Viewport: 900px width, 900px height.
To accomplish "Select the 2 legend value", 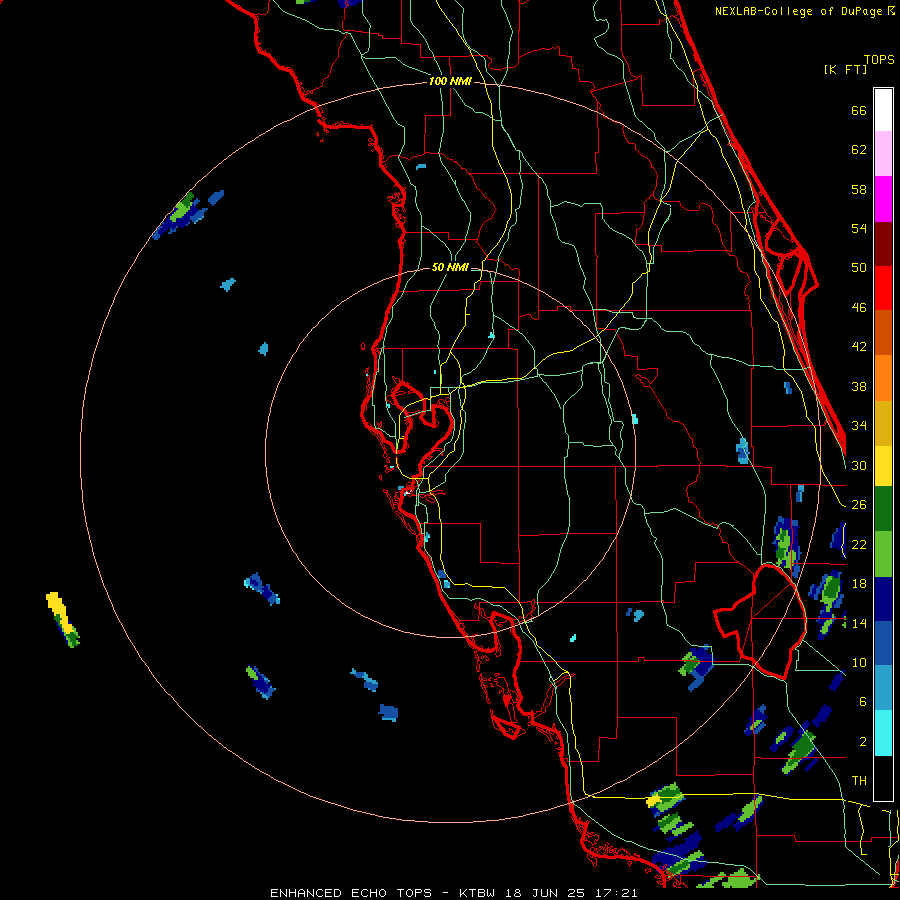I will (x=863, y=742).
